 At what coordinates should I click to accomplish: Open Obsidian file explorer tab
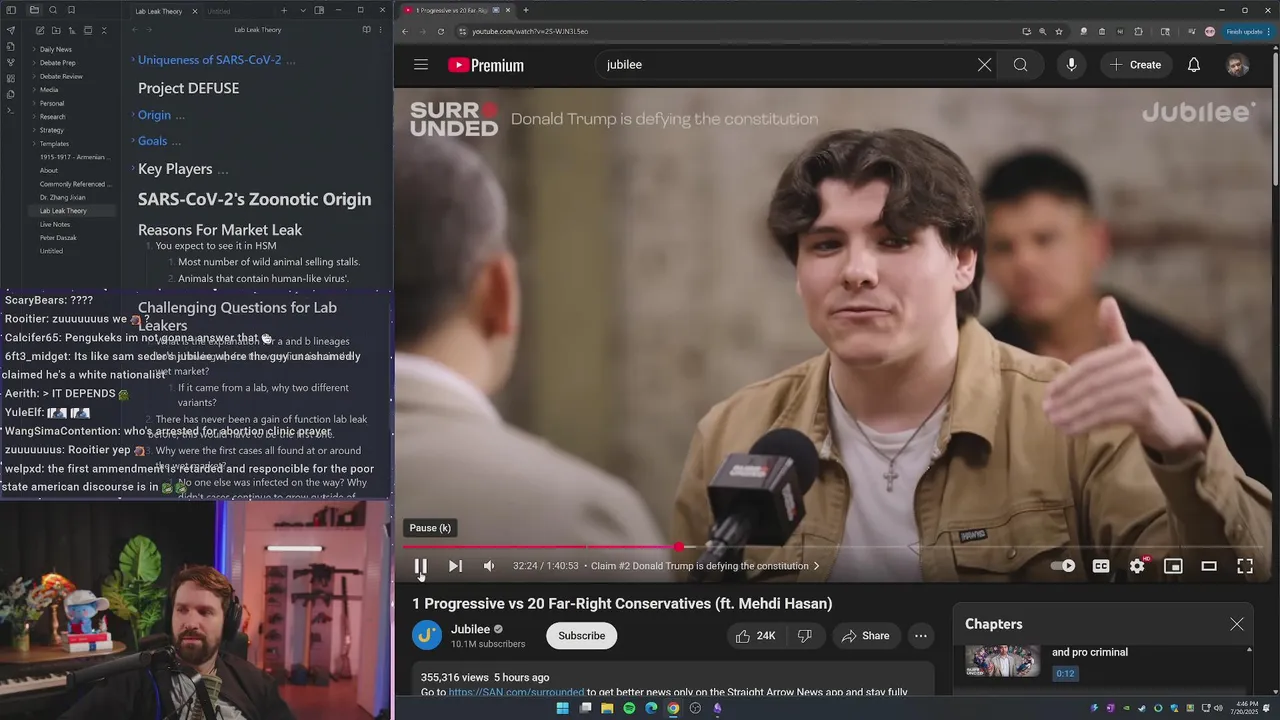tap(34, 10)
